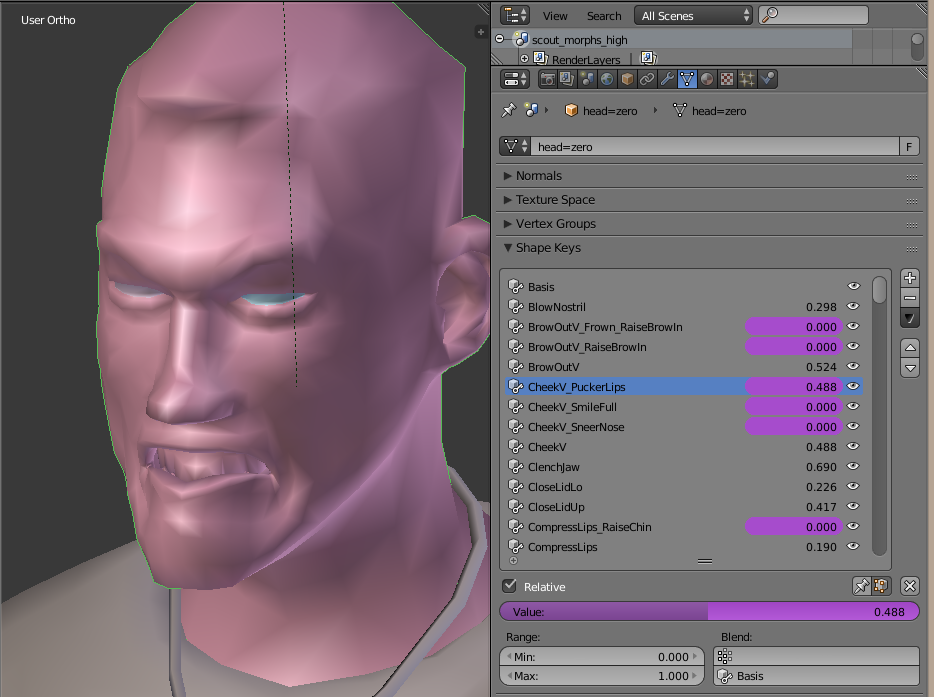Mute the BlowNostril shape key eye
Screen dimensions: 934x697
pyautogui.click(x=854, y=306)
